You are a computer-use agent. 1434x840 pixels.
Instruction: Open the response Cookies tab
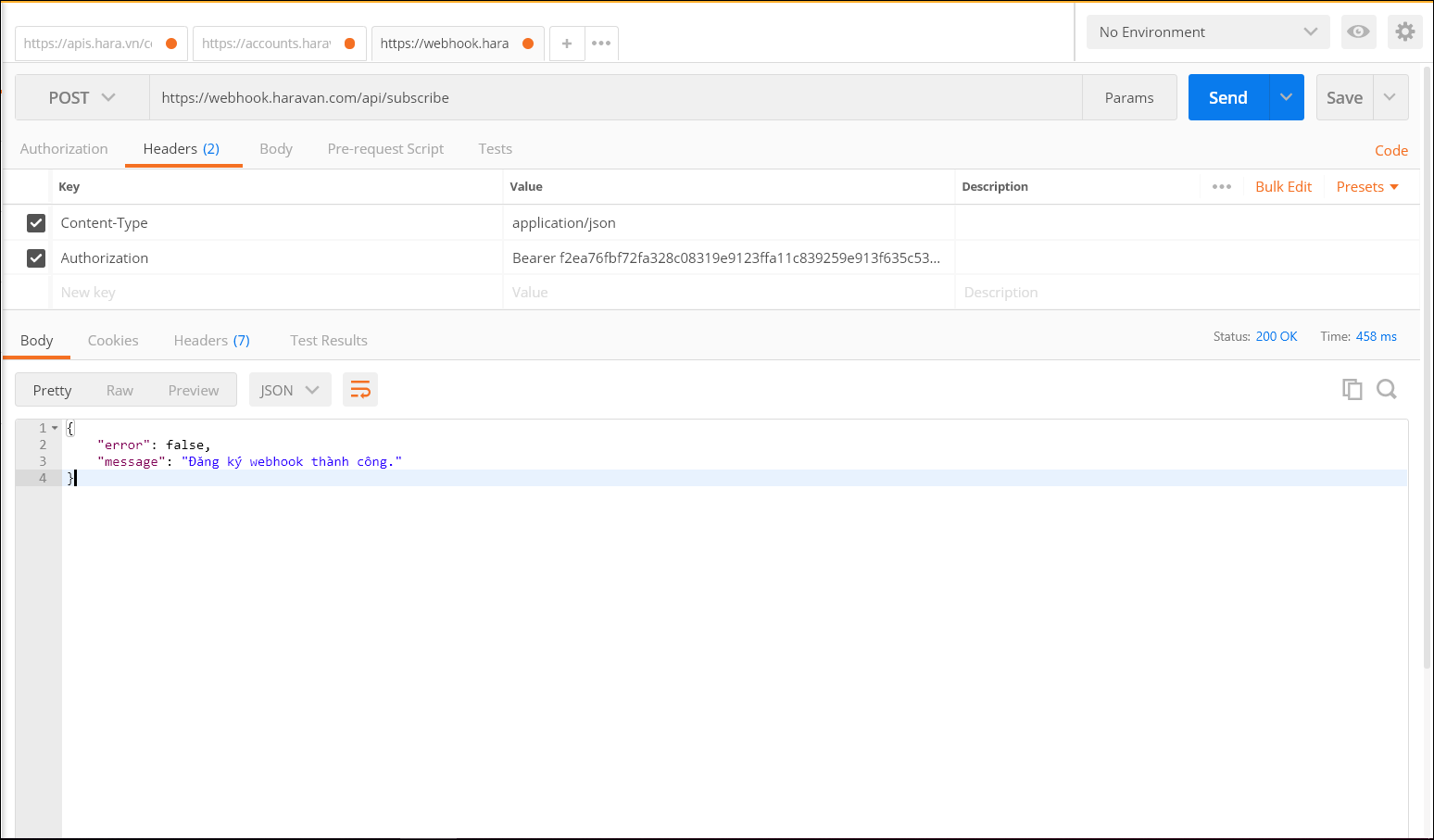point(113,341)
